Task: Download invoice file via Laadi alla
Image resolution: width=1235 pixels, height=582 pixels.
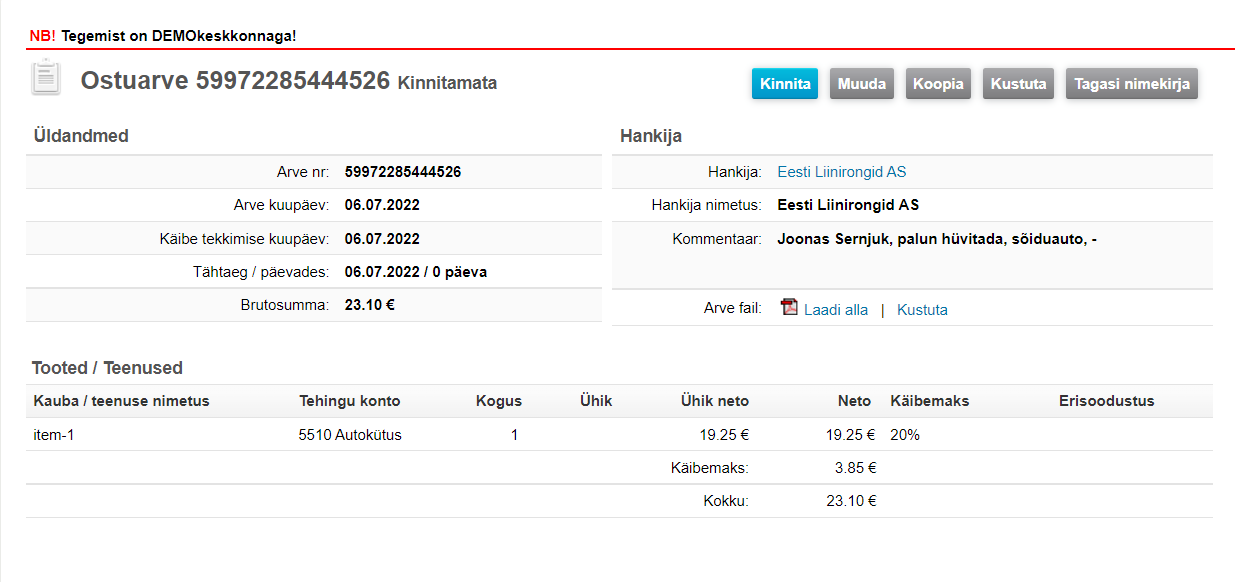Action: (836, 310)
